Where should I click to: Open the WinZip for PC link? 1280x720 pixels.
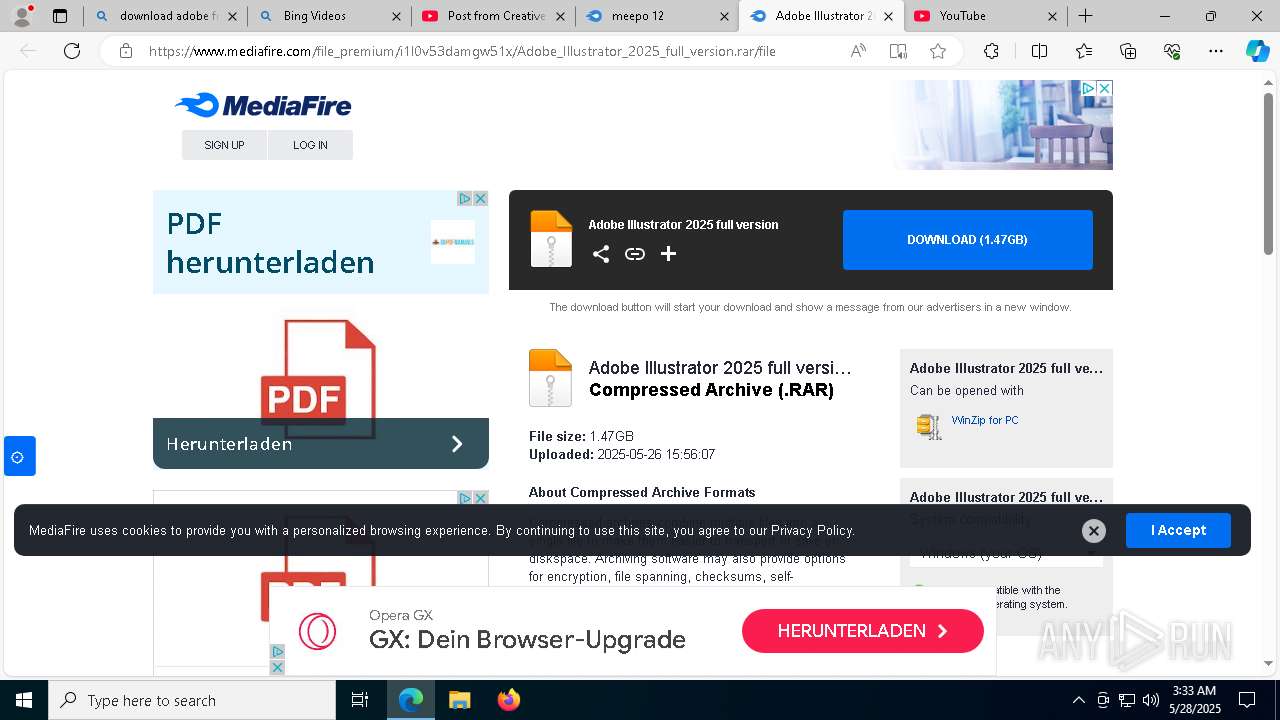pos(985,420)
